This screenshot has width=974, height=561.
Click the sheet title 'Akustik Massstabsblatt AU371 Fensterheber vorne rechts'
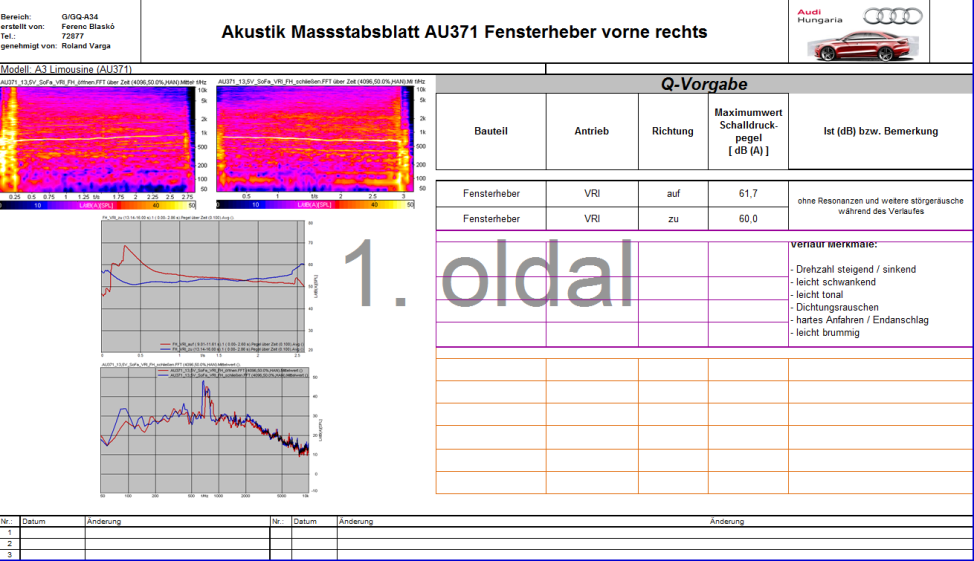coord(464,32)
